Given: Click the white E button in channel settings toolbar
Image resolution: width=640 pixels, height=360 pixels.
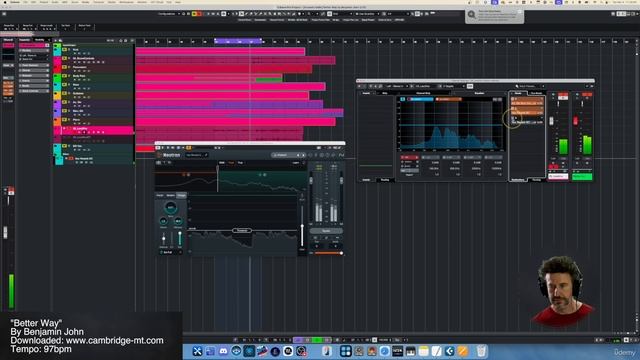Looking at the screenshot, I should click(x=470, y=86).
